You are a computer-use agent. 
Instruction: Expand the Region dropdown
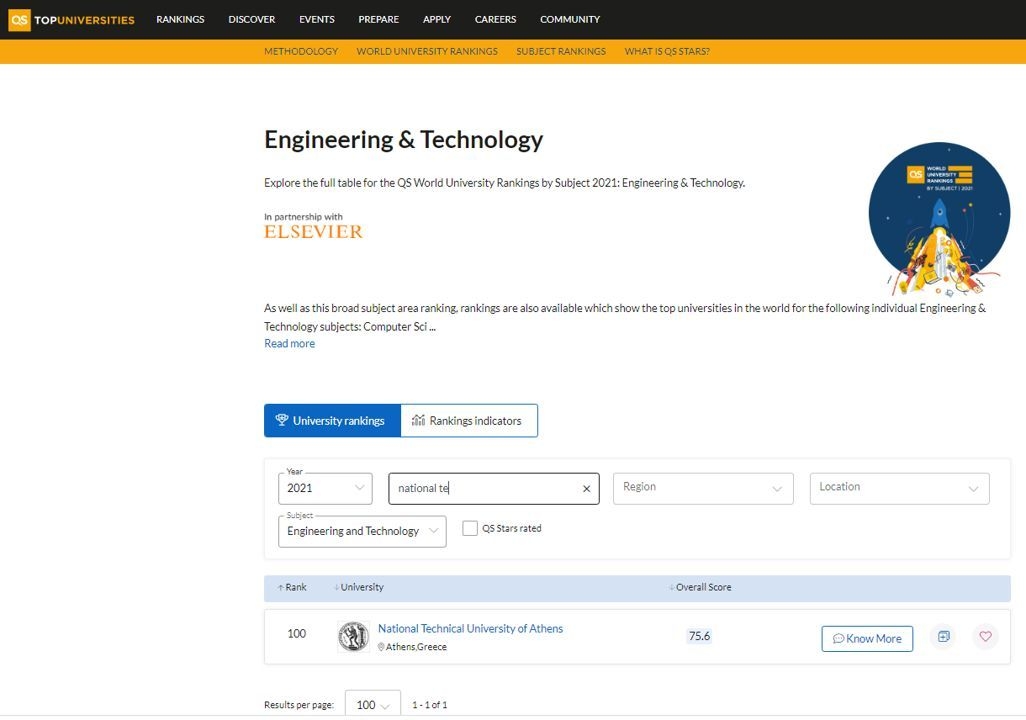click(703, 488)
